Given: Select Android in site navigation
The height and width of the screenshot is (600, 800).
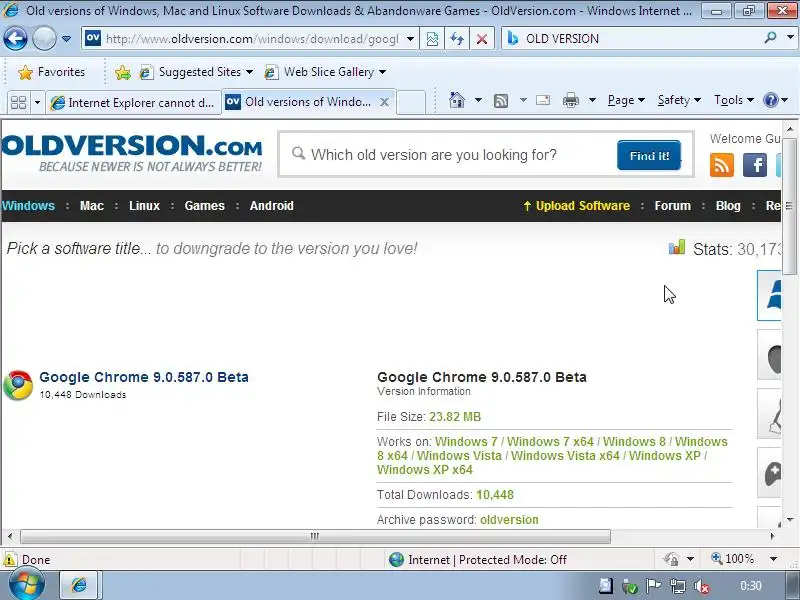Looking at the screenshot, I should (271, 206).
